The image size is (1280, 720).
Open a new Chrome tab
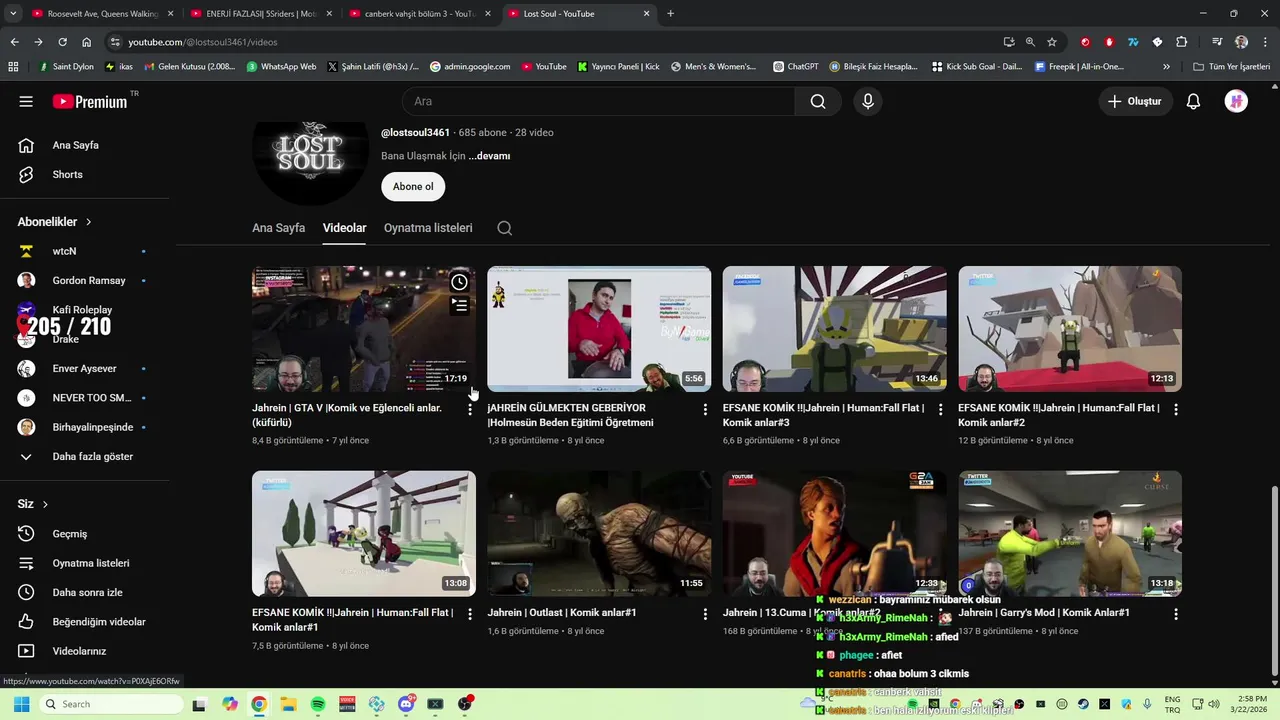point(670,14)
